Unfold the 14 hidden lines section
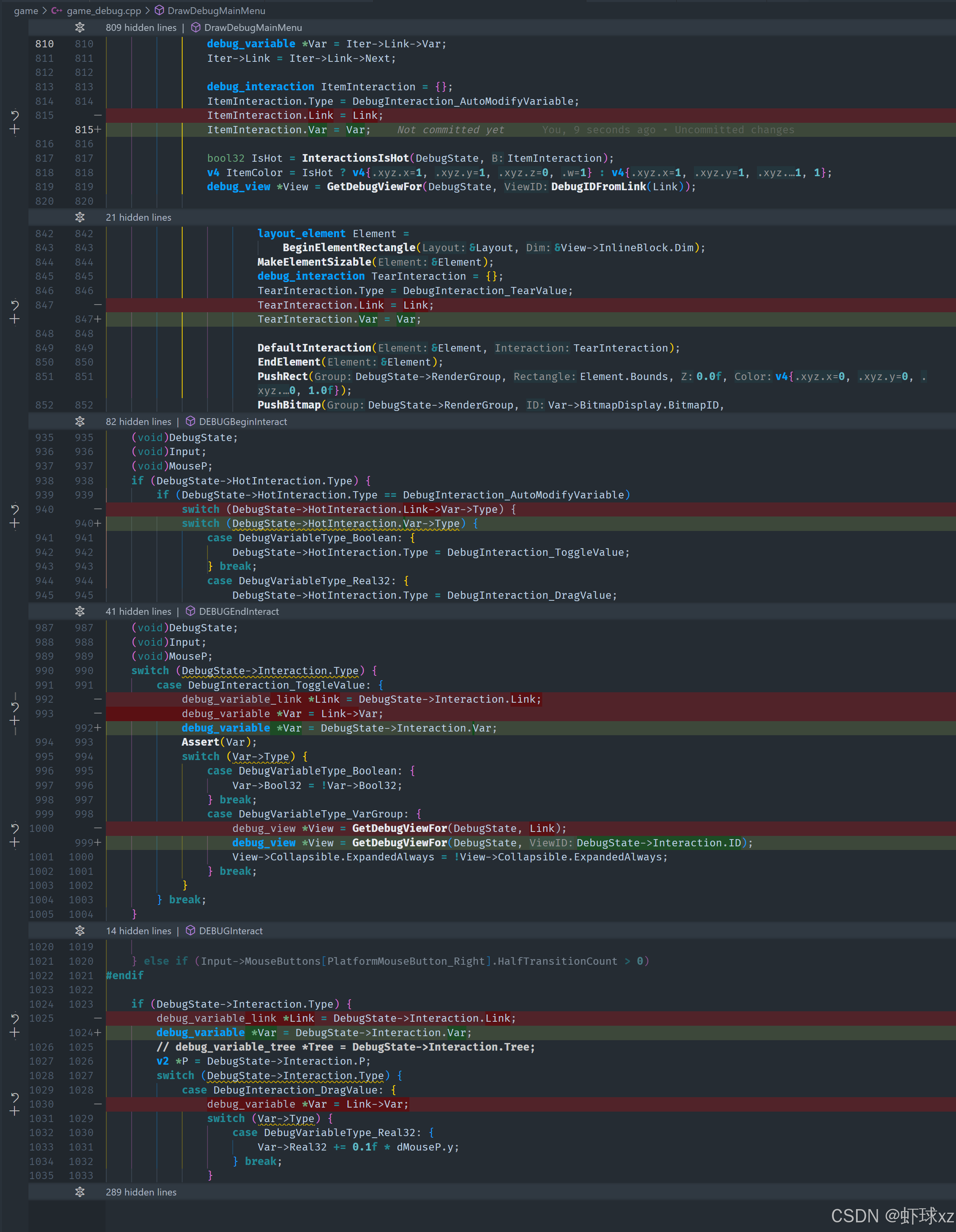The image size is (956, 1232). click(x=79, y=931)
